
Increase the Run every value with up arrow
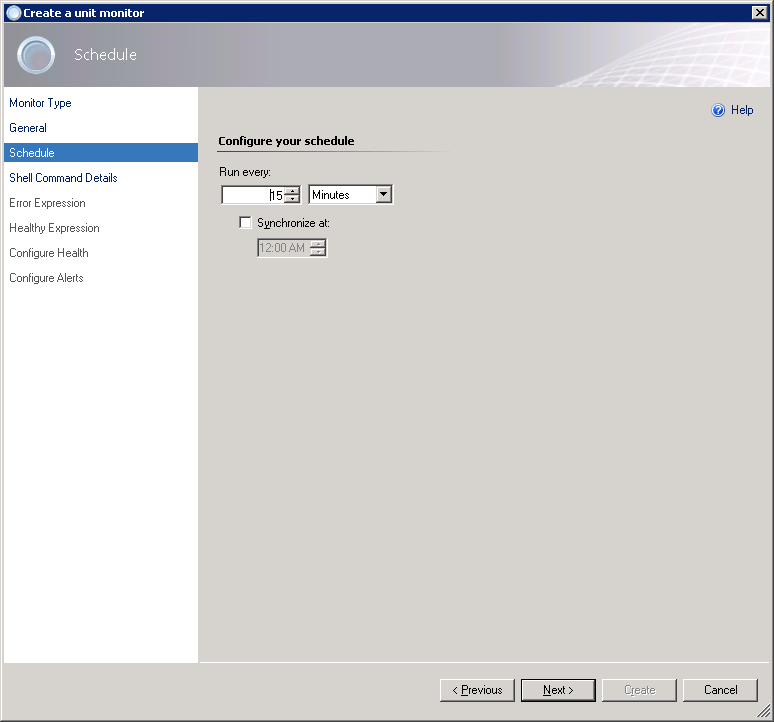[292, 191]
